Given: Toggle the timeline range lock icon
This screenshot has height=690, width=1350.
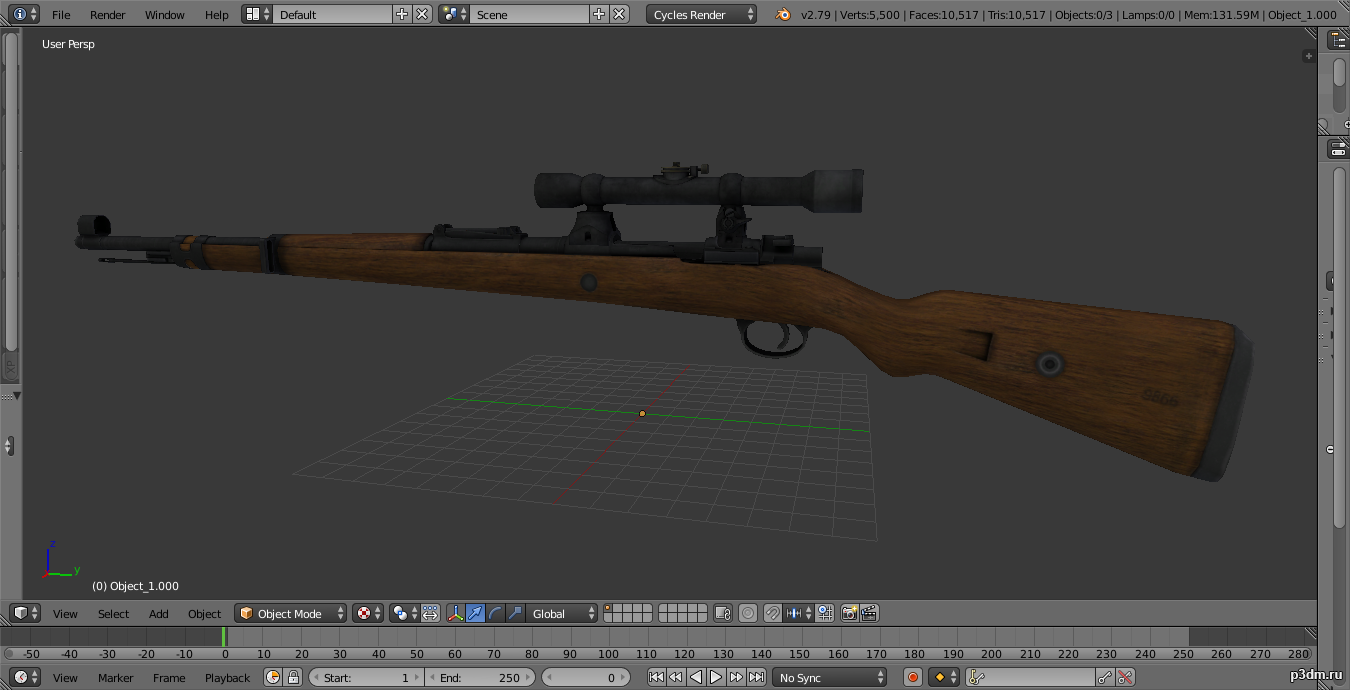Looking at the screenshot, I should click(293, 677).
